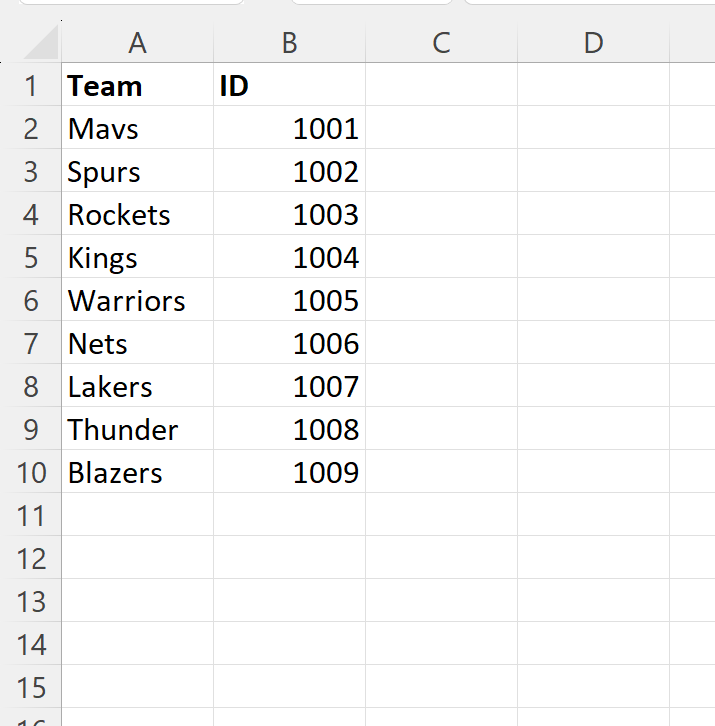This screenshot has width=715, height=726.
Task: Select the cell containing Warriors
Action: click(138, 299)
